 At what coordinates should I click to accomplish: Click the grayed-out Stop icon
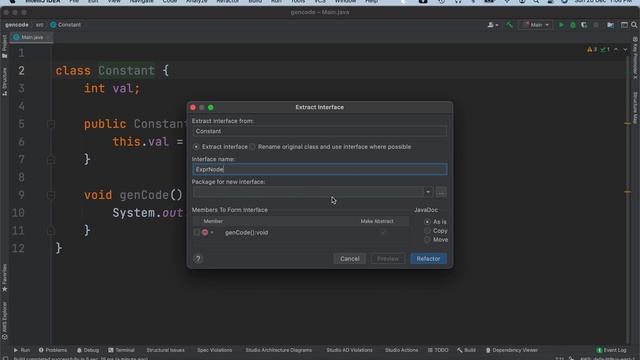pyautogui.click(x=596, y=25)
